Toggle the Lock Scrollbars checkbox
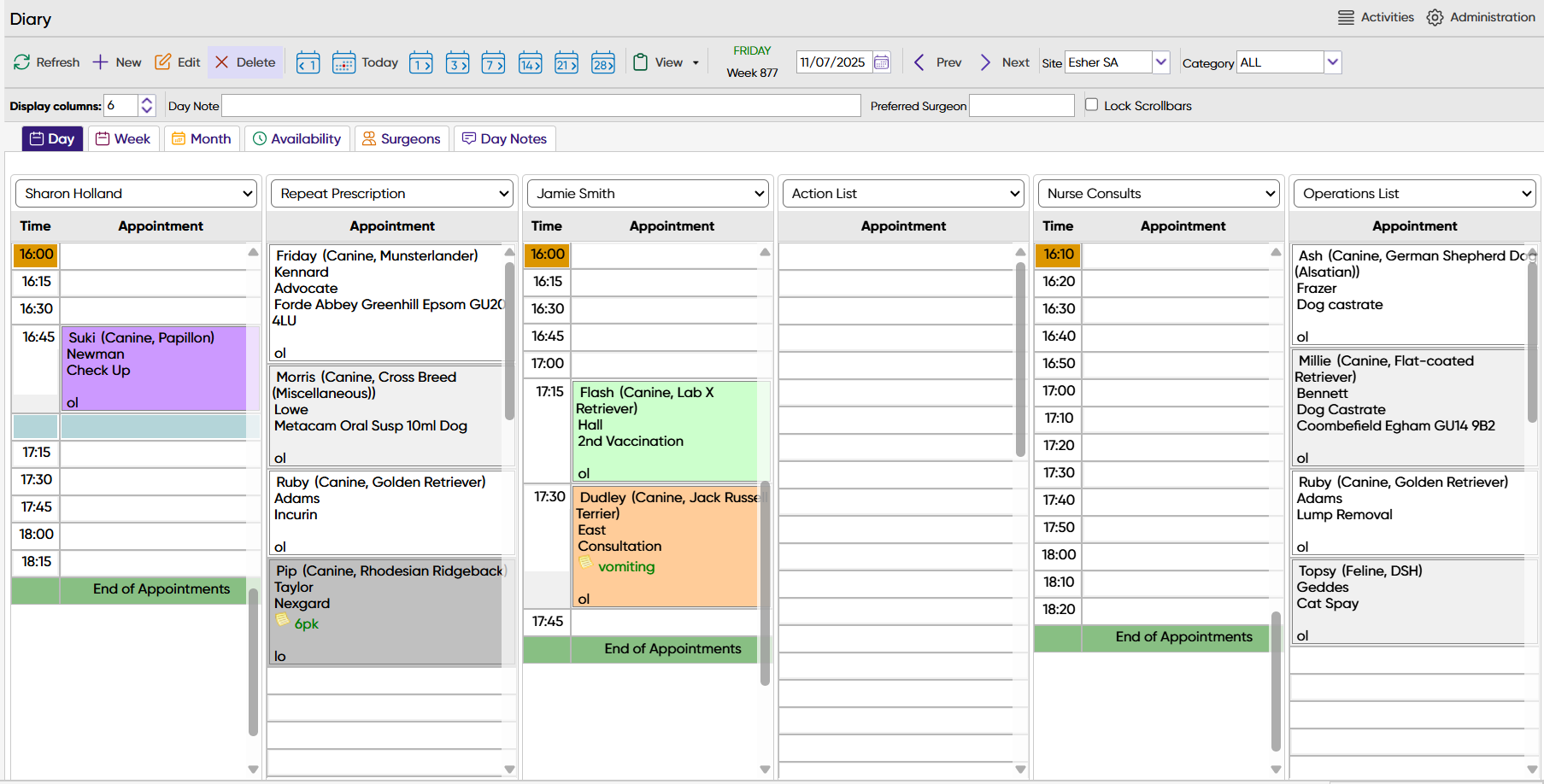Screen dimensions: 1544x784 click(1091, 104)
